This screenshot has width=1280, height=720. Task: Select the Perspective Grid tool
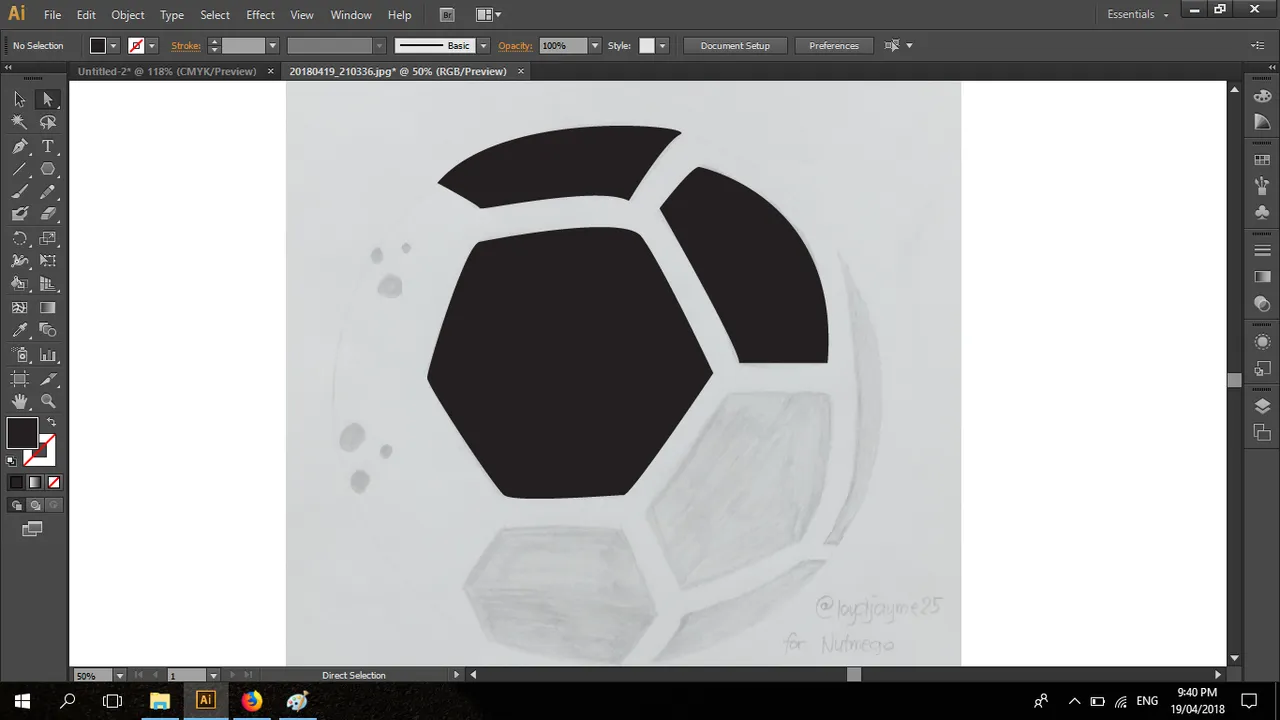(47, 284)
